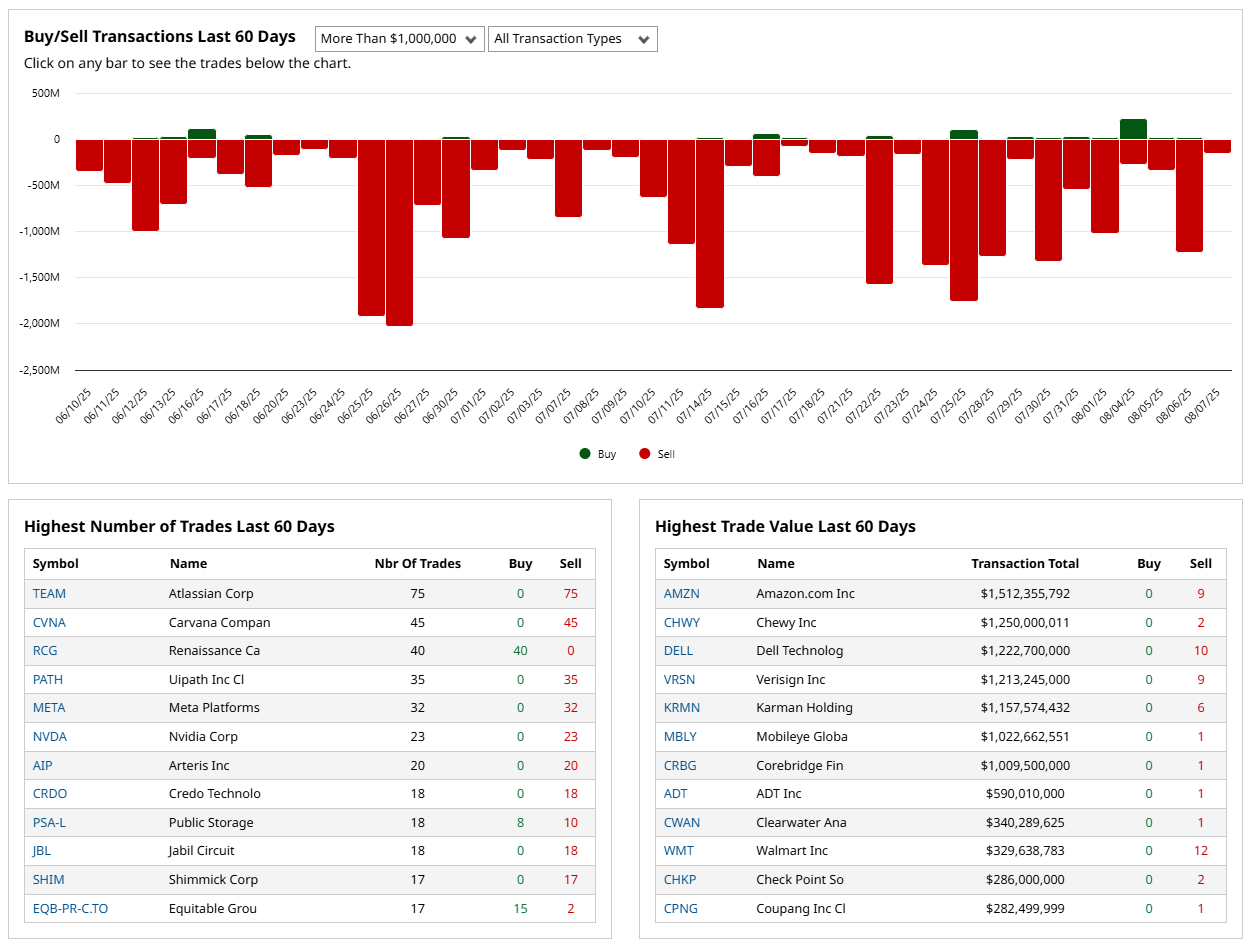The height and width of the screenshot is (945, 1247).
Task: Open the PATH symbol link
Action: (48, 680)
